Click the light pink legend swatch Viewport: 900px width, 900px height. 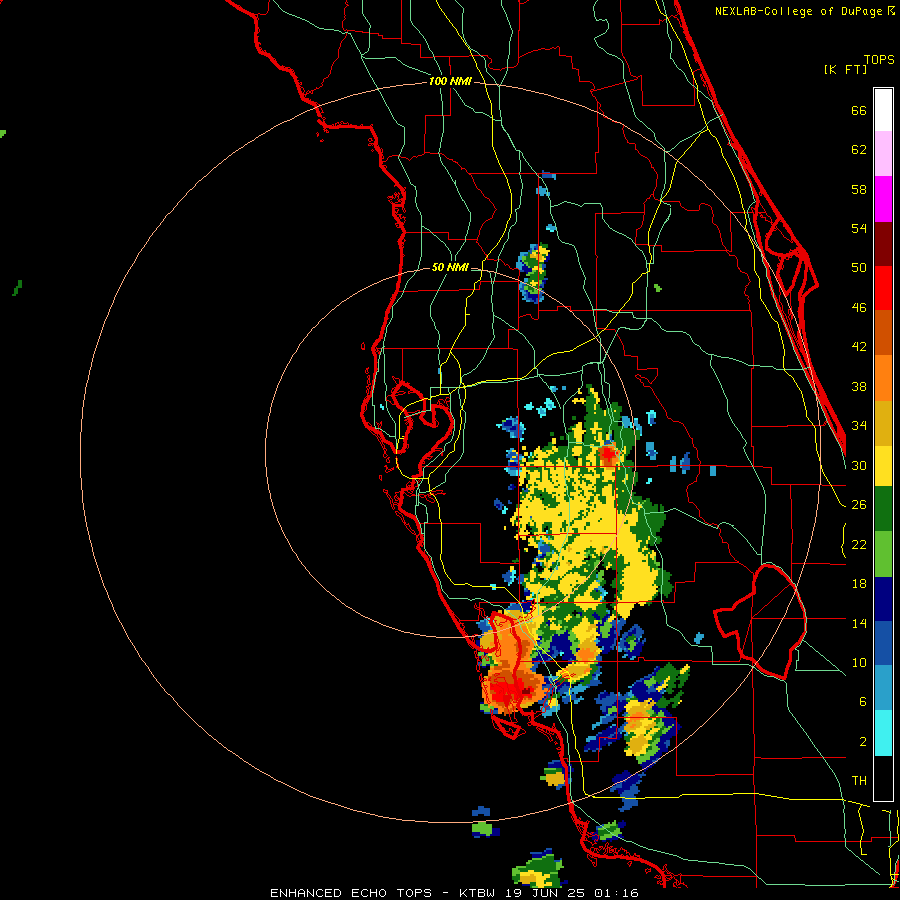(x=883, y=154)
